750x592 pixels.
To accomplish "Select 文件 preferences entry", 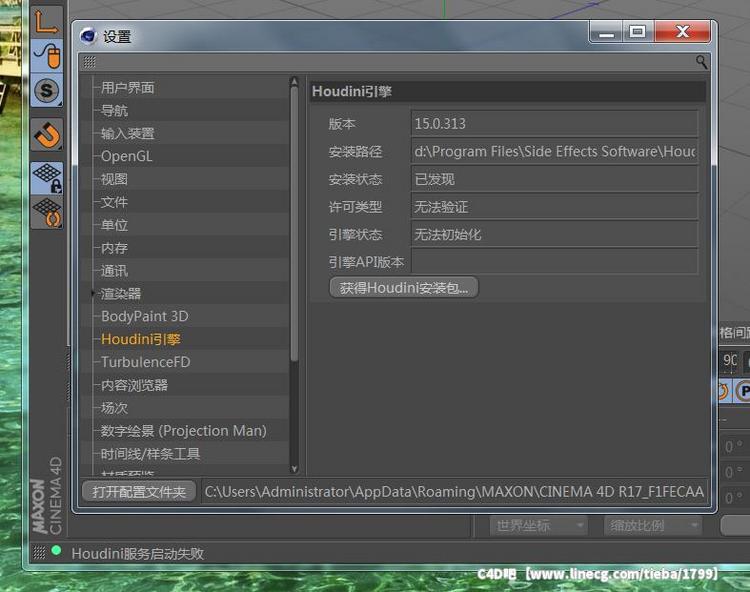I will 114,202.
